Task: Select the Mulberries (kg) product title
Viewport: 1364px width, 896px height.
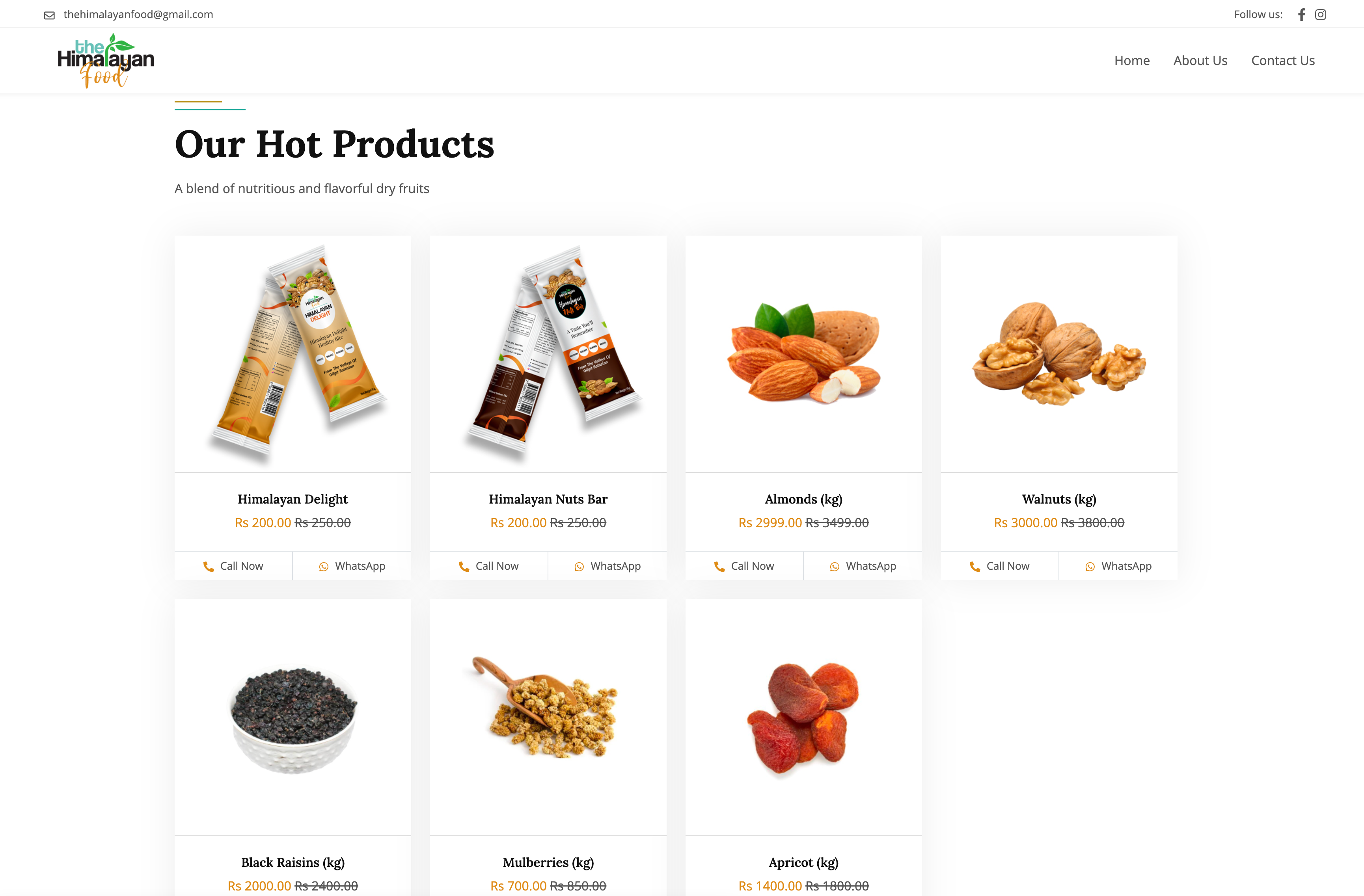Action: pyautogui.click(x=548, y=862)
